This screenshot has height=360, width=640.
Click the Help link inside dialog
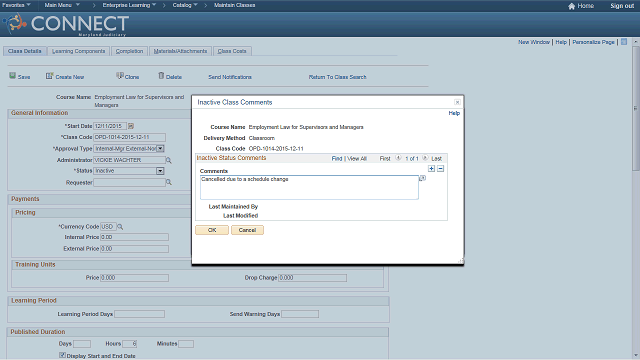[454, 113]
